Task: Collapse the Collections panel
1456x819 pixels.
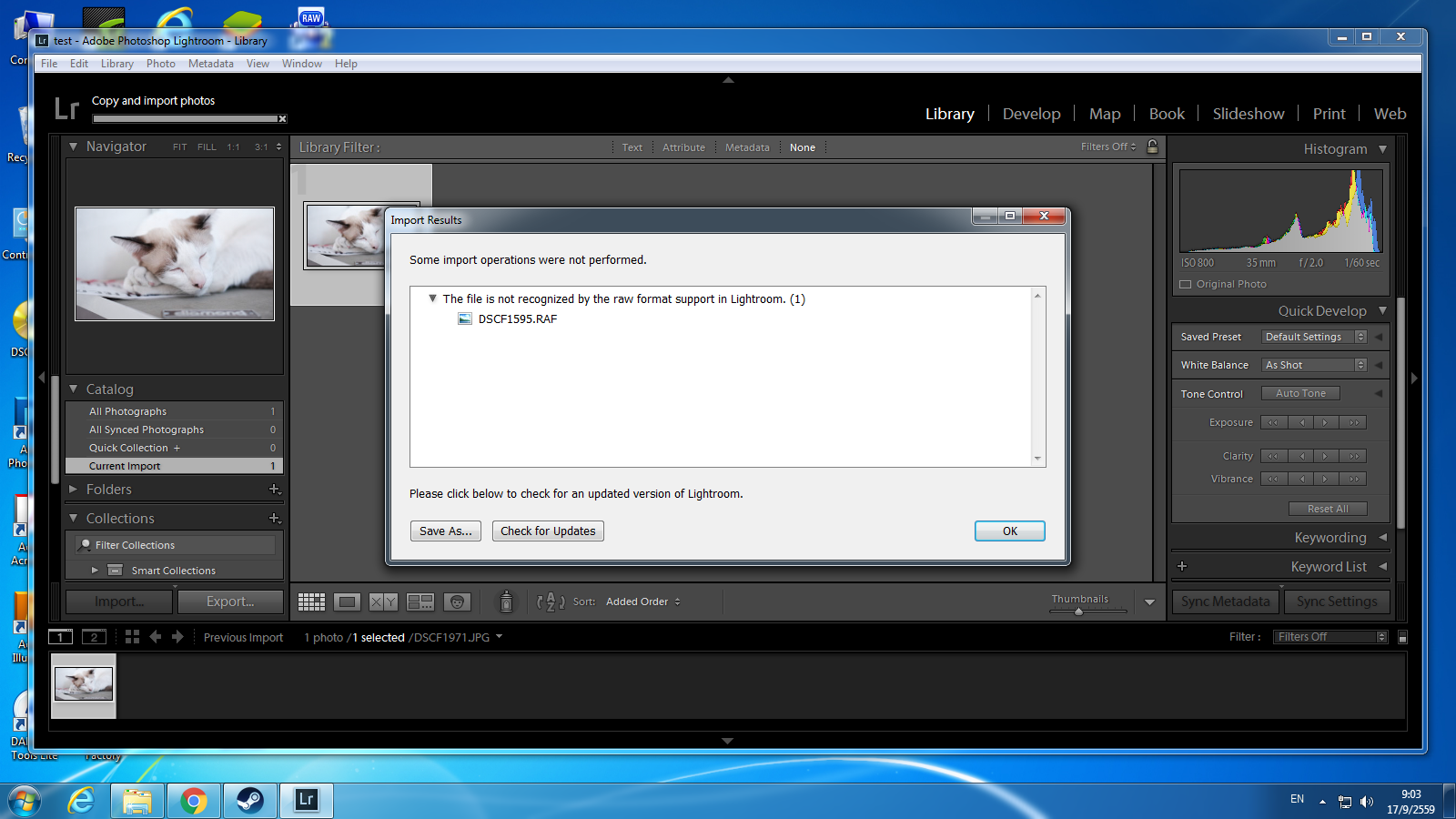Action: (x=74, y=518)
